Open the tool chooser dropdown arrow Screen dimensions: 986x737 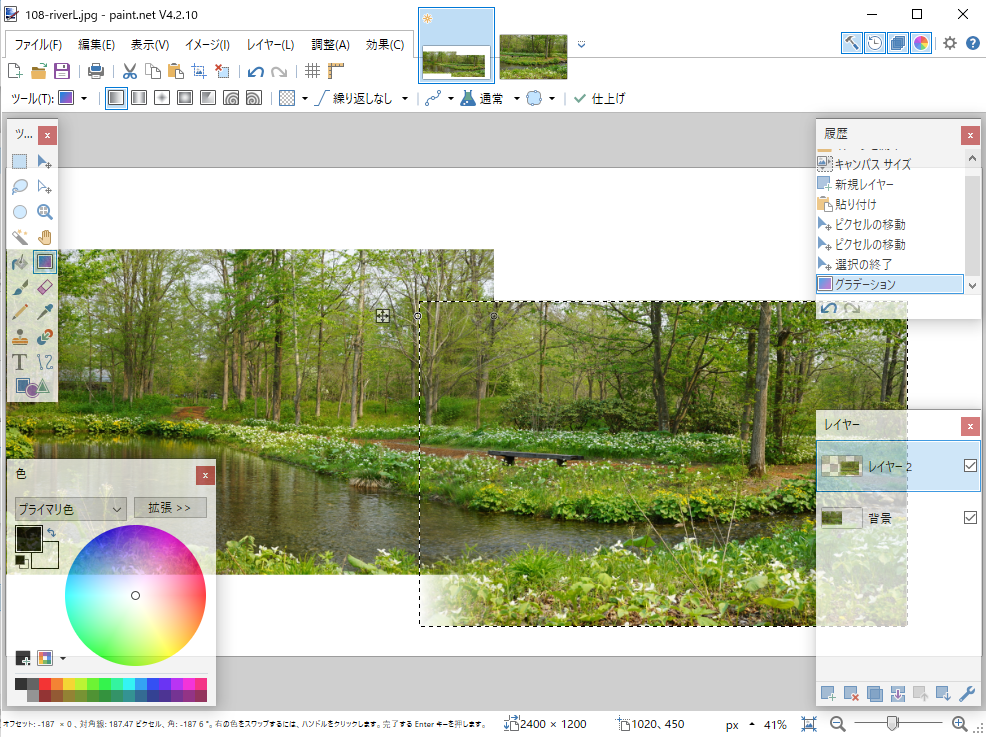tap(84, 99)
